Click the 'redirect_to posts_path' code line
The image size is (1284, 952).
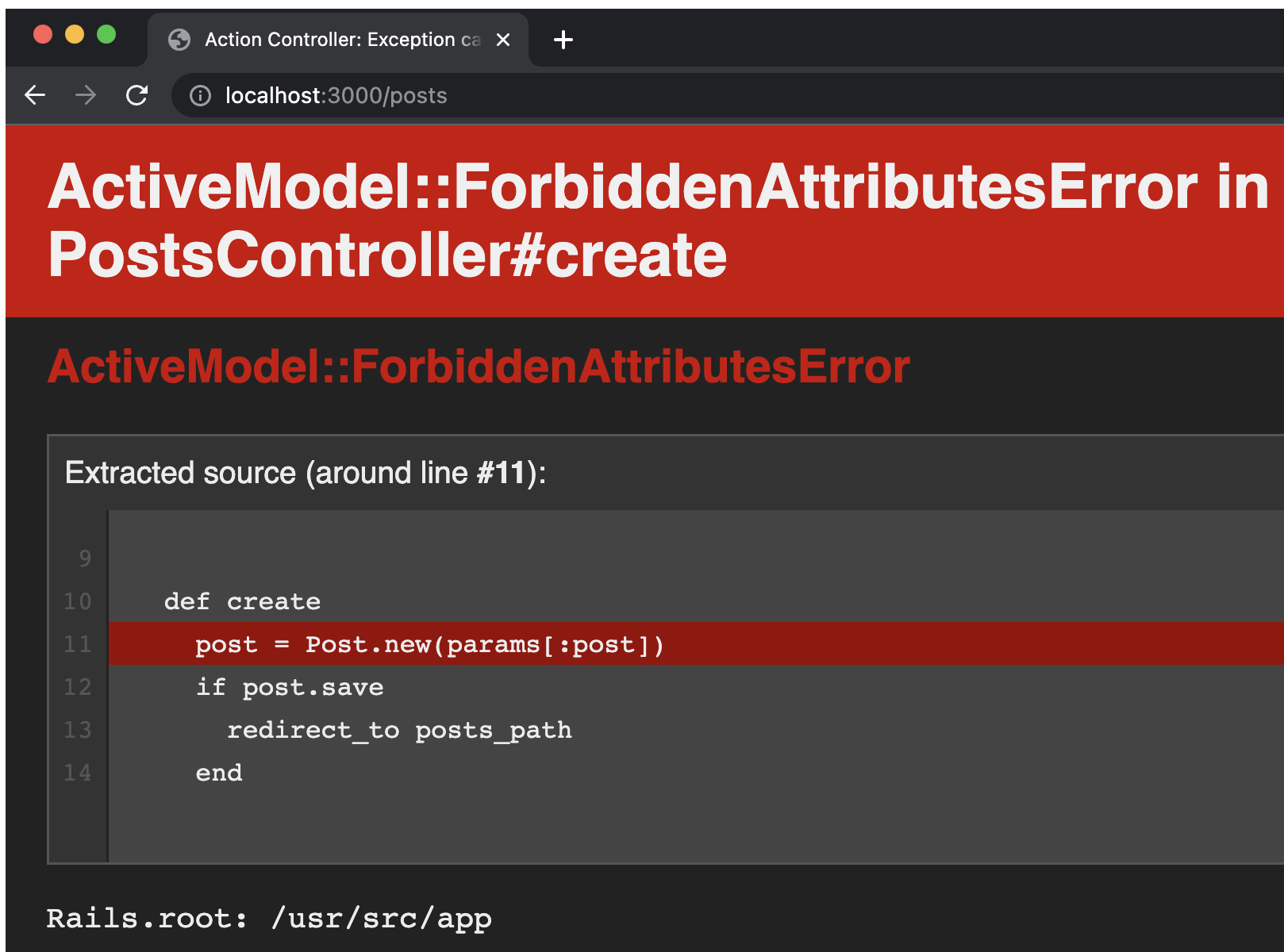(399, 730)
